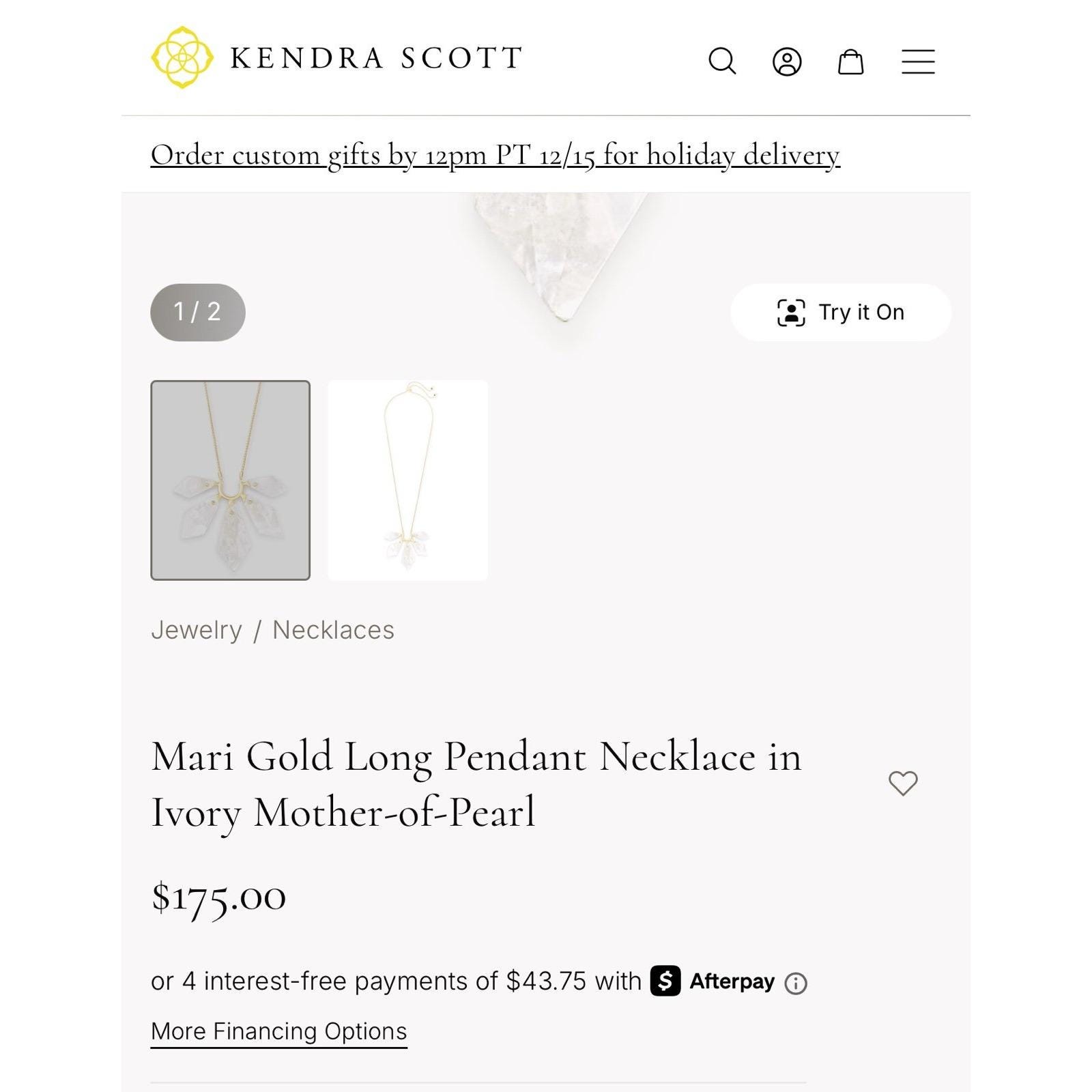1092x1092 pixels.
Task: Navigate to Necklaces breadcrumb
Action: (333, 630)
